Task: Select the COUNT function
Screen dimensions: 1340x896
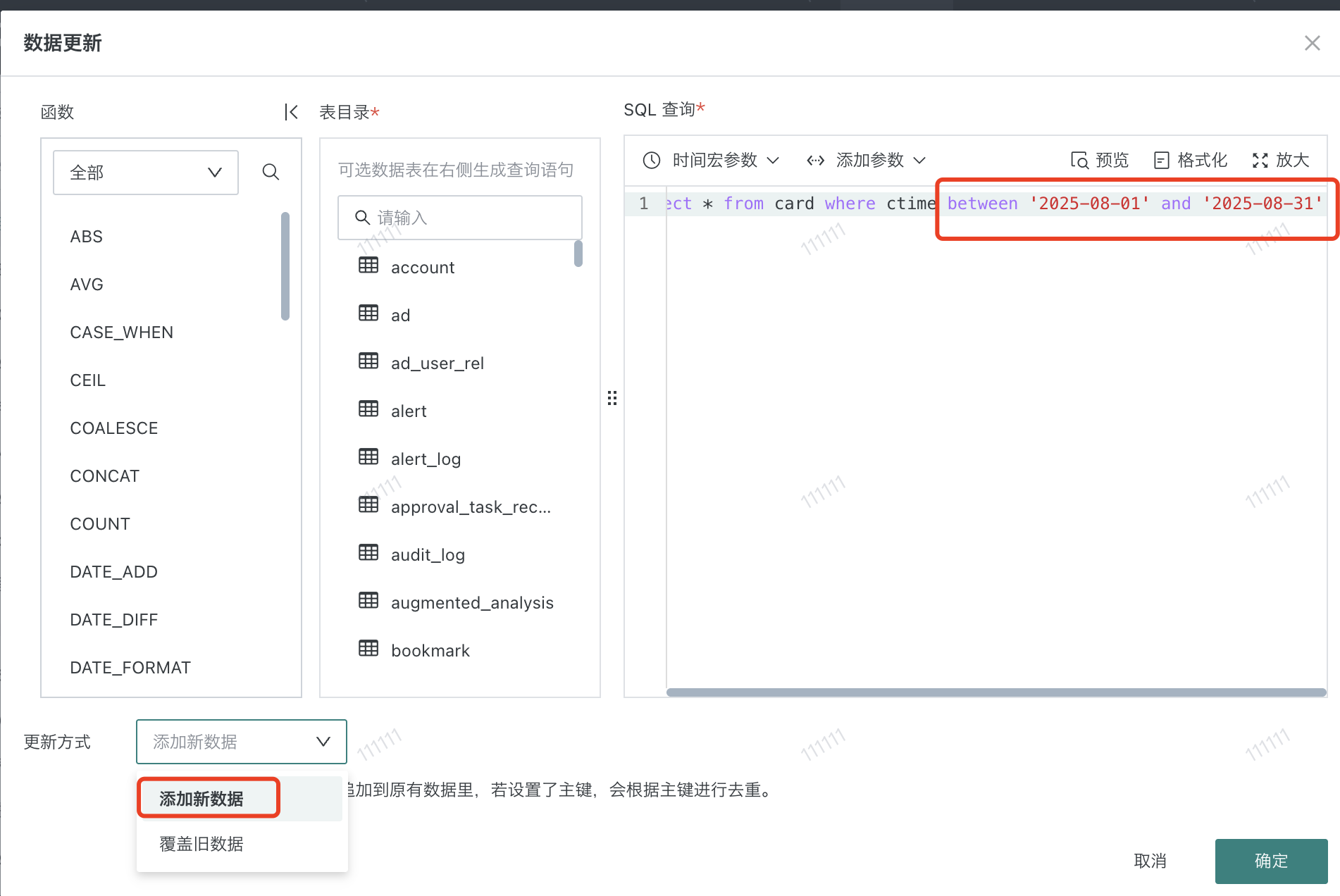Action: click(x=100, y=524)
